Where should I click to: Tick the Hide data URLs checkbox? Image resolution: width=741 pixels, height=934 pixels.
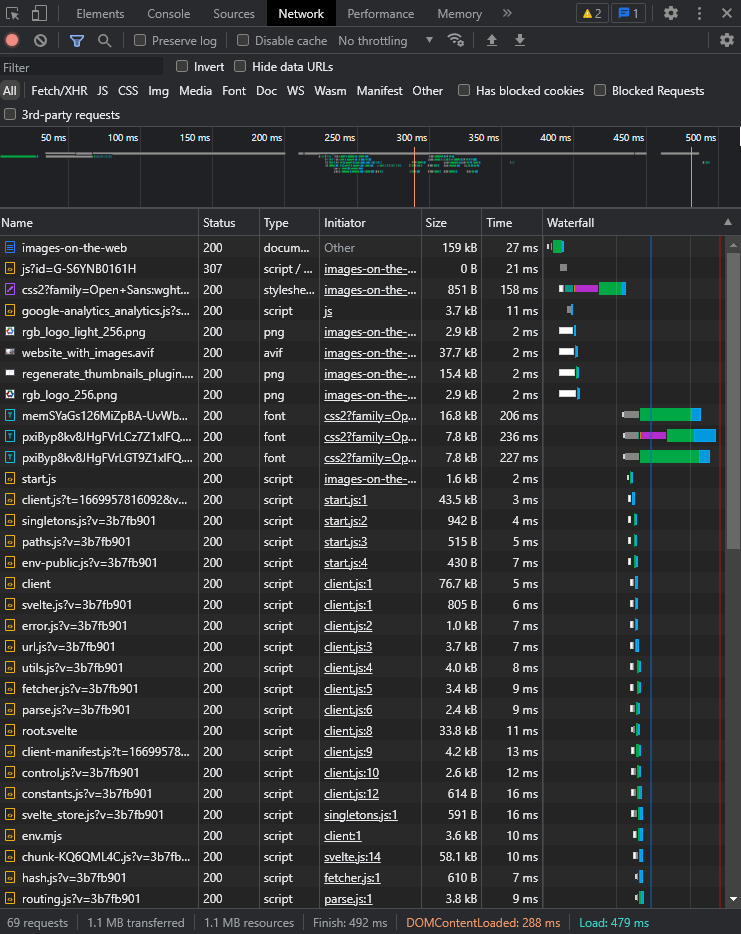coord(240,67)
